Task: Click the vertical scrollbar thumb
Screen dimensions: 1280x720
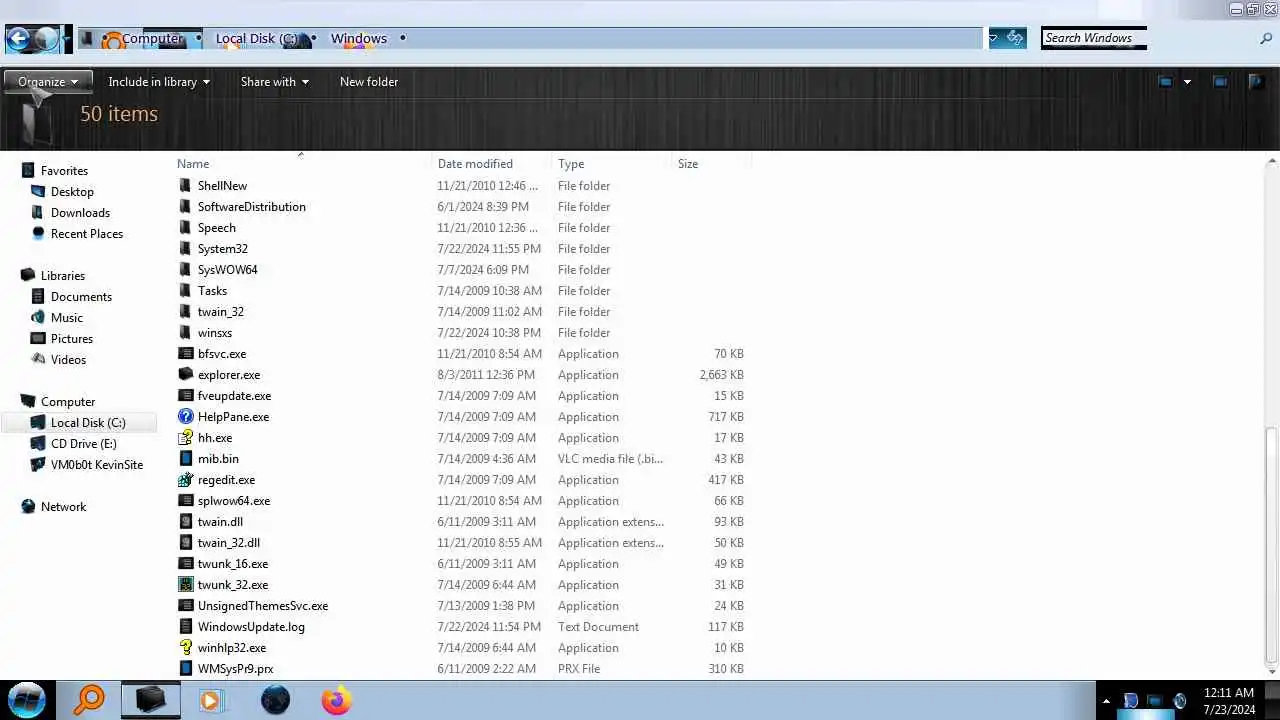Action: [x=1272, y=544]
